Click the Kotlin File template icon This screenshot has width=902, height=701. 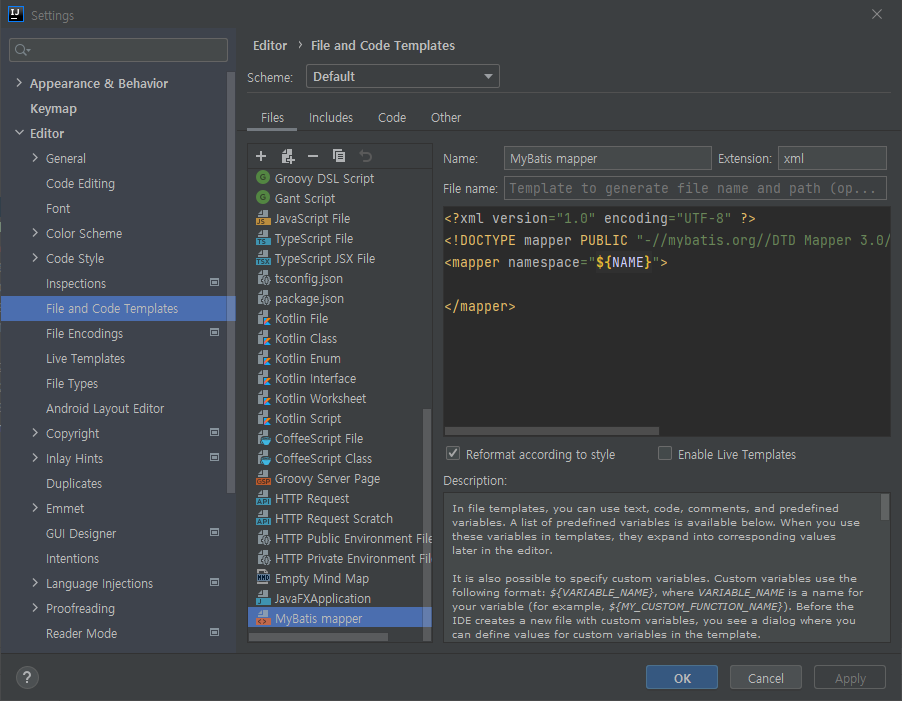(x=263, y=318)
